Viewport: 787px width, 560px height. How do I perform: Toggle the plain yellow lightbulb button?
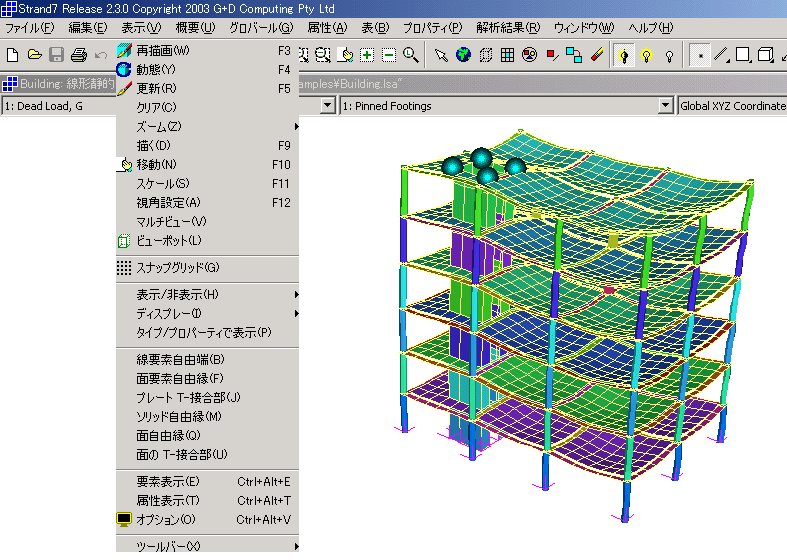pos(646,55)
